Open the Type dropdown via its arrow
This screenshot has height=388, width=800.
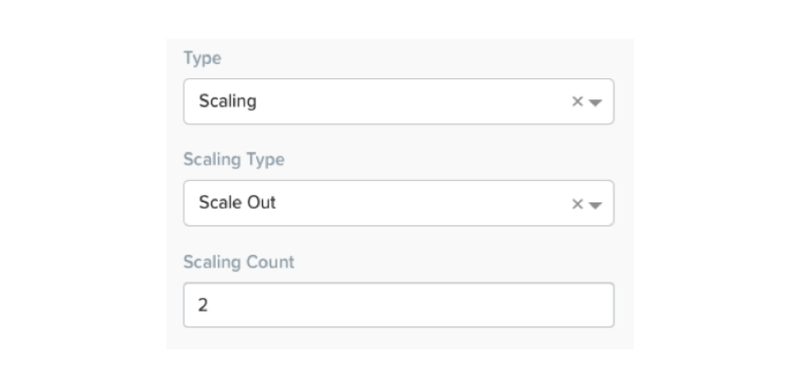tap(595, 102)
